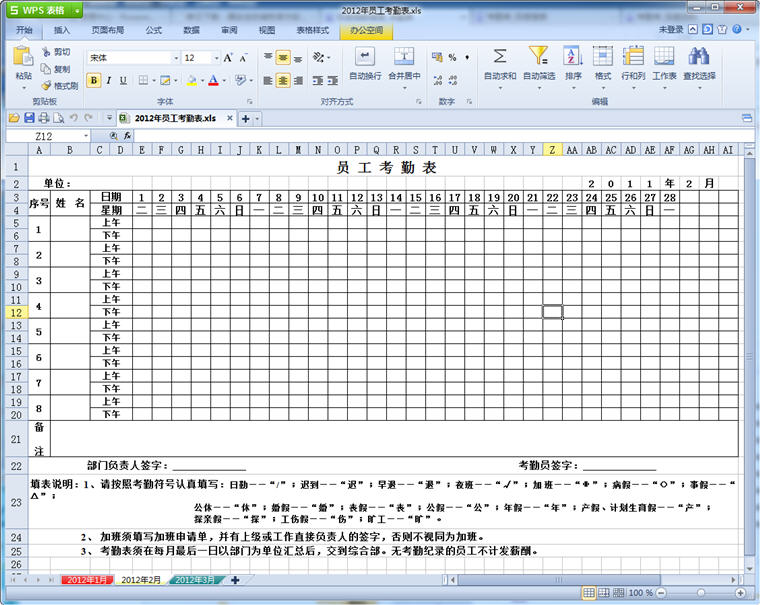
Task: Click the zoom slider in status bar
Action: point(699,594)
